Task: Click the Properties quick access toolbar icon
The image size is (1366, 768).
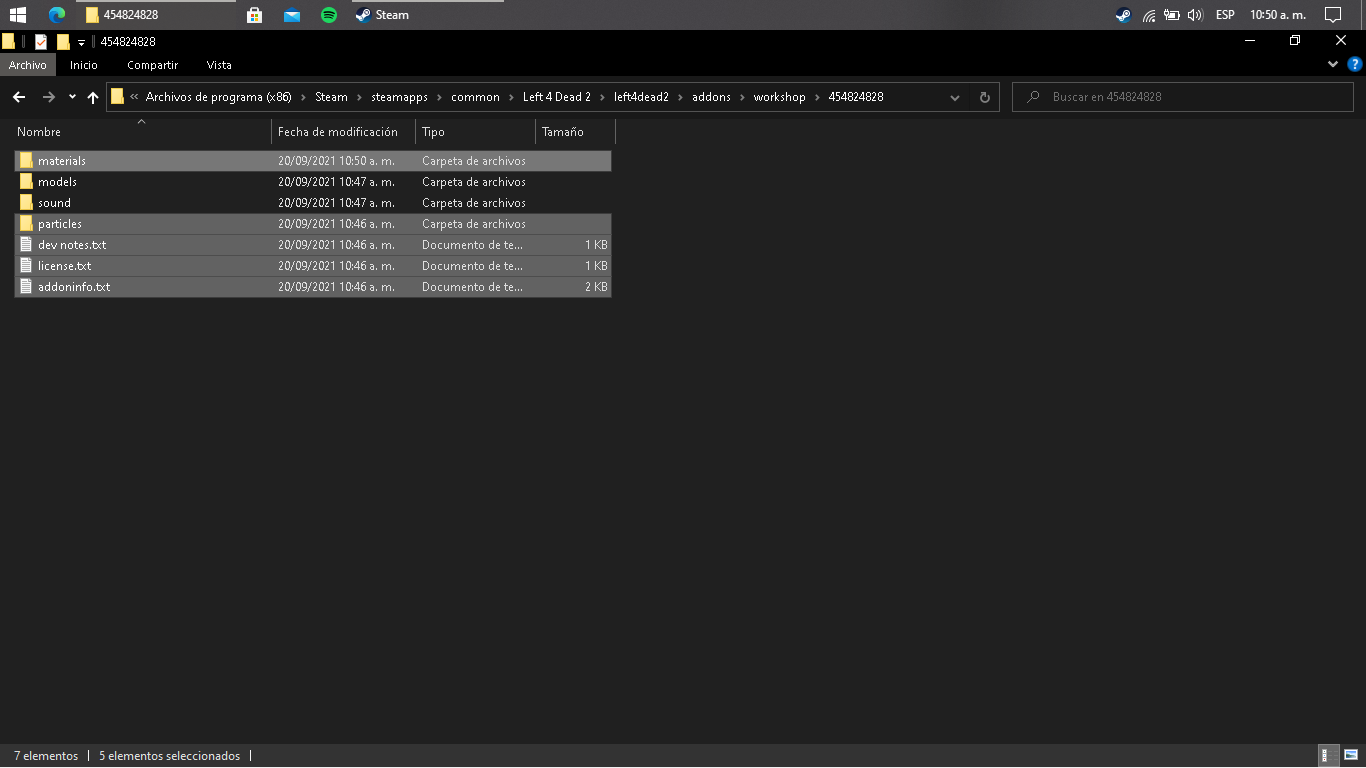Action: (41, 42)
